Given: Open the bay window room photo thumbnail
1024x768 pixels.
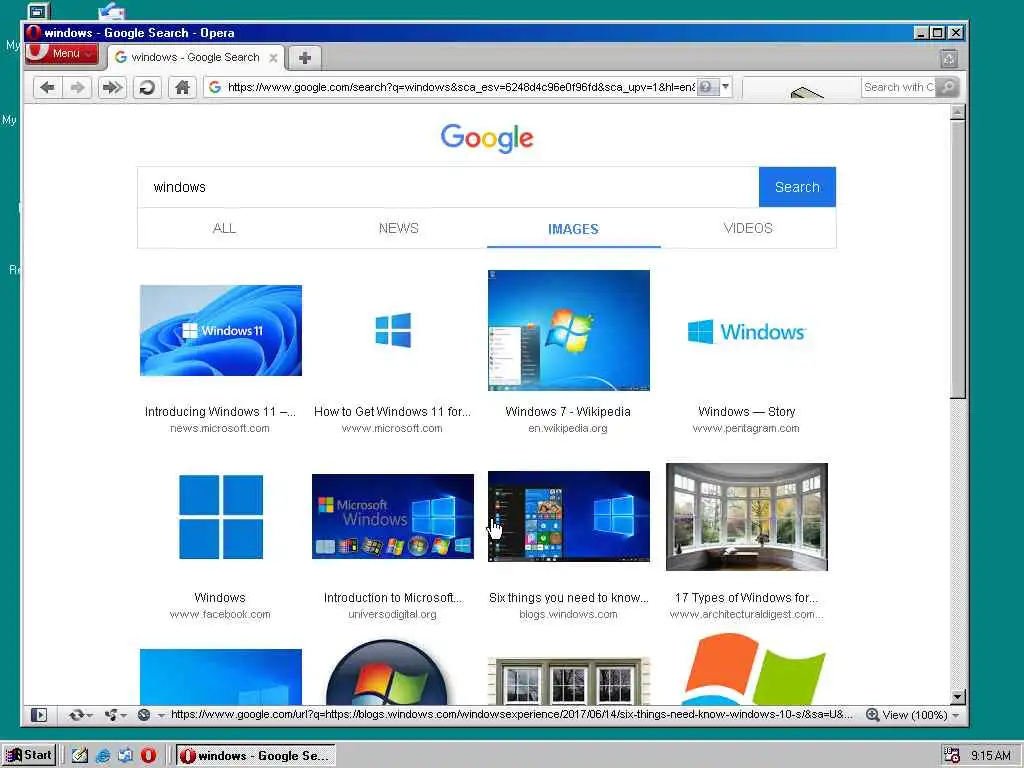Looking at the screenshot, I should point(746,517).
